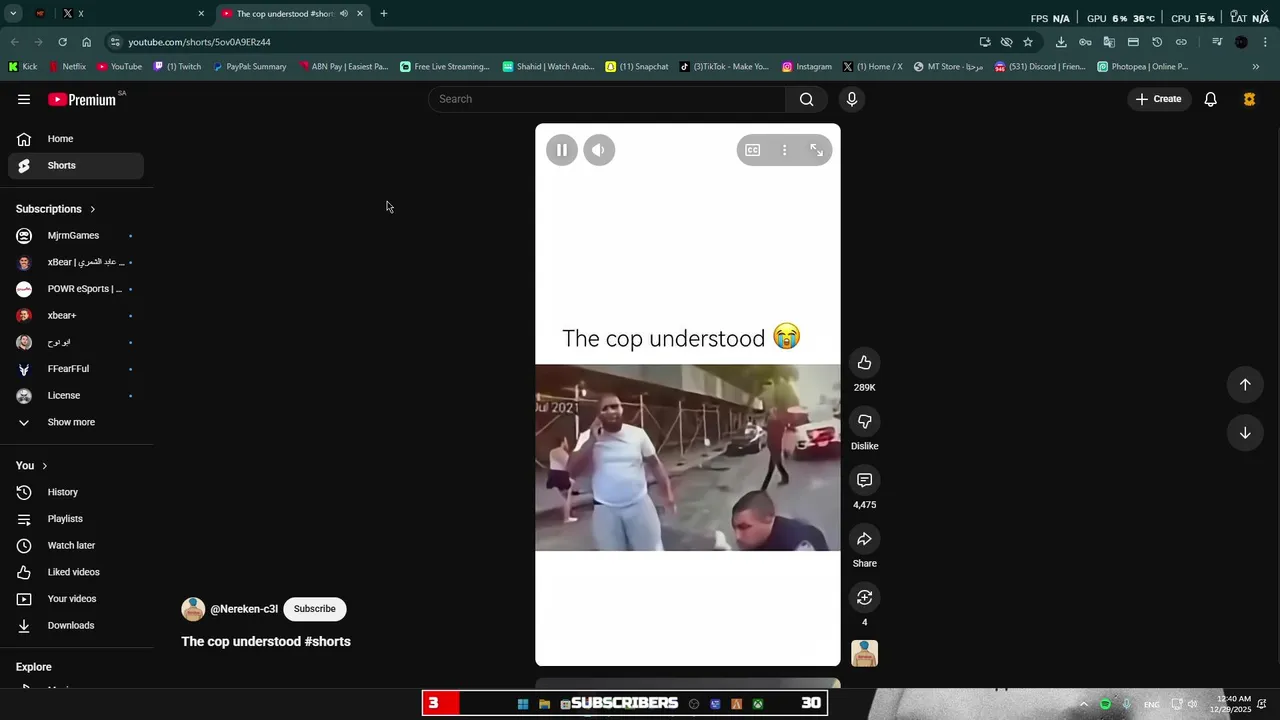This screenshot has height=720, width=1280.
Task: Pause the playing short
Action: point(562,150)
